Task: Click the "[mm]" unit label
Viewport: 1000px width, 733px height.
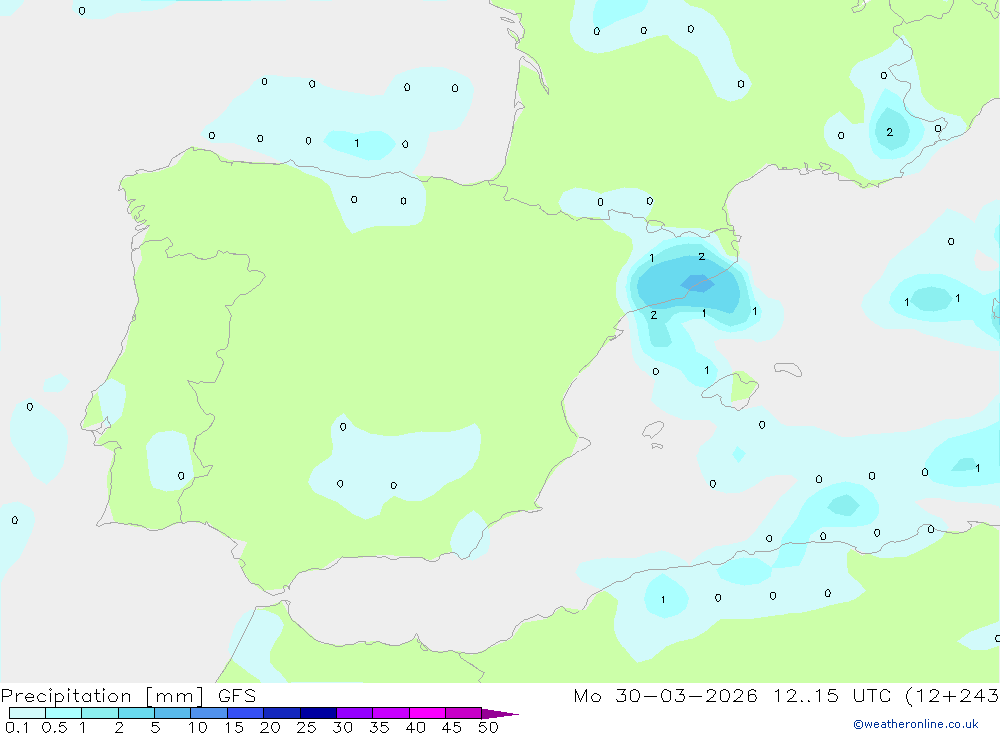Action: (x=175, y=696)
